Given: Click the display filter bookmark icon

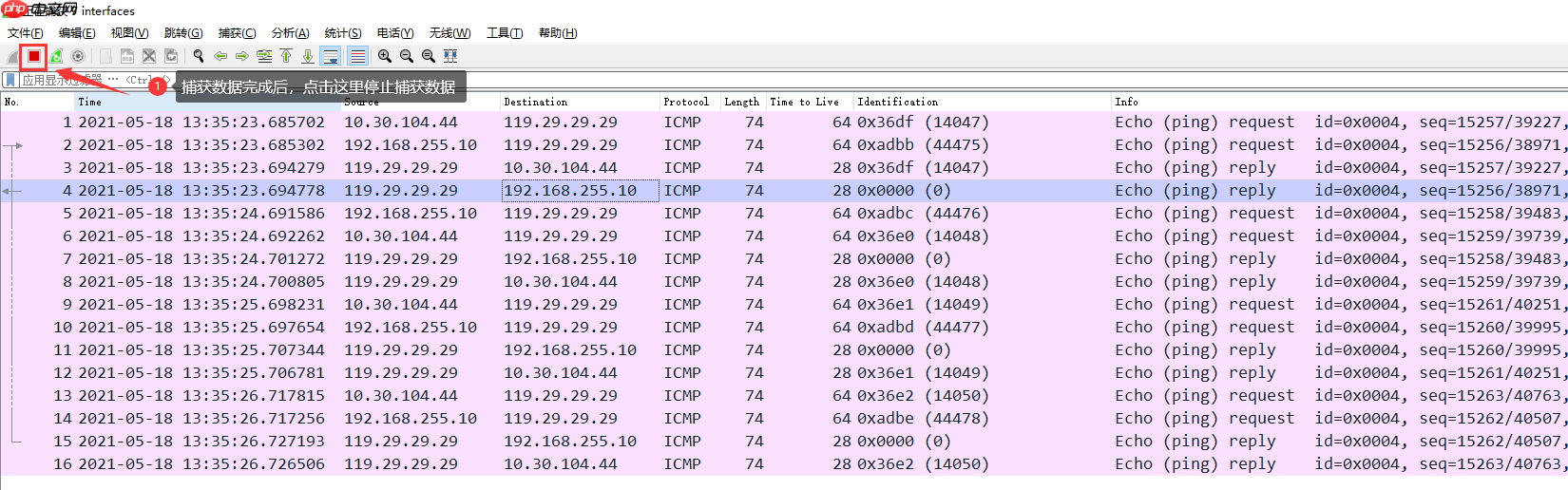Looking at the screenshot, I should pos(10,80).
